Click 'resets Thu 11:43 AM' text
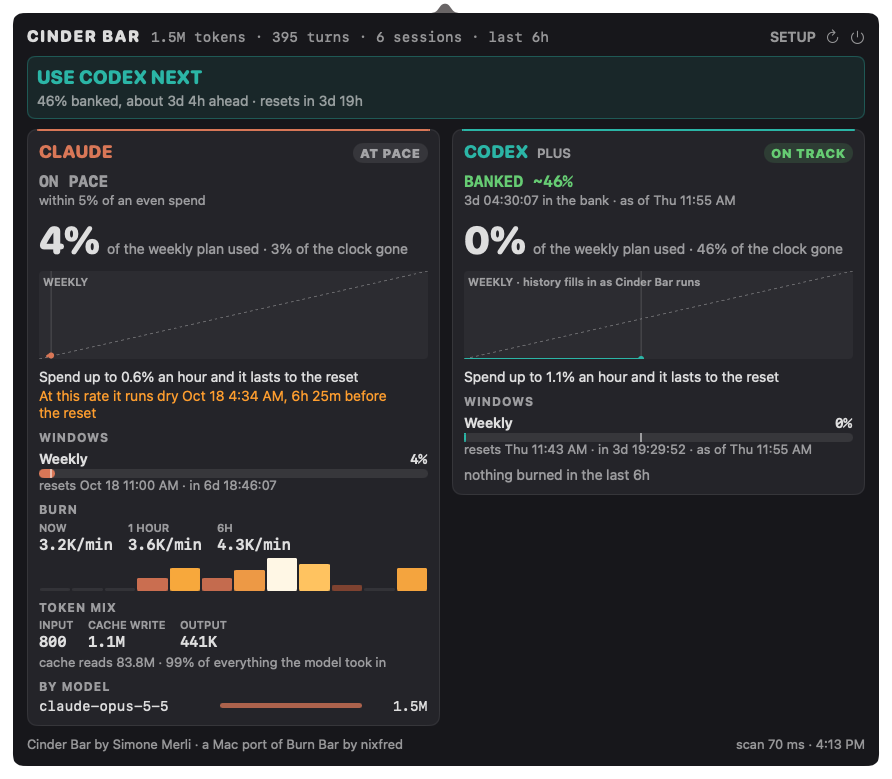 tap(525, 450)
